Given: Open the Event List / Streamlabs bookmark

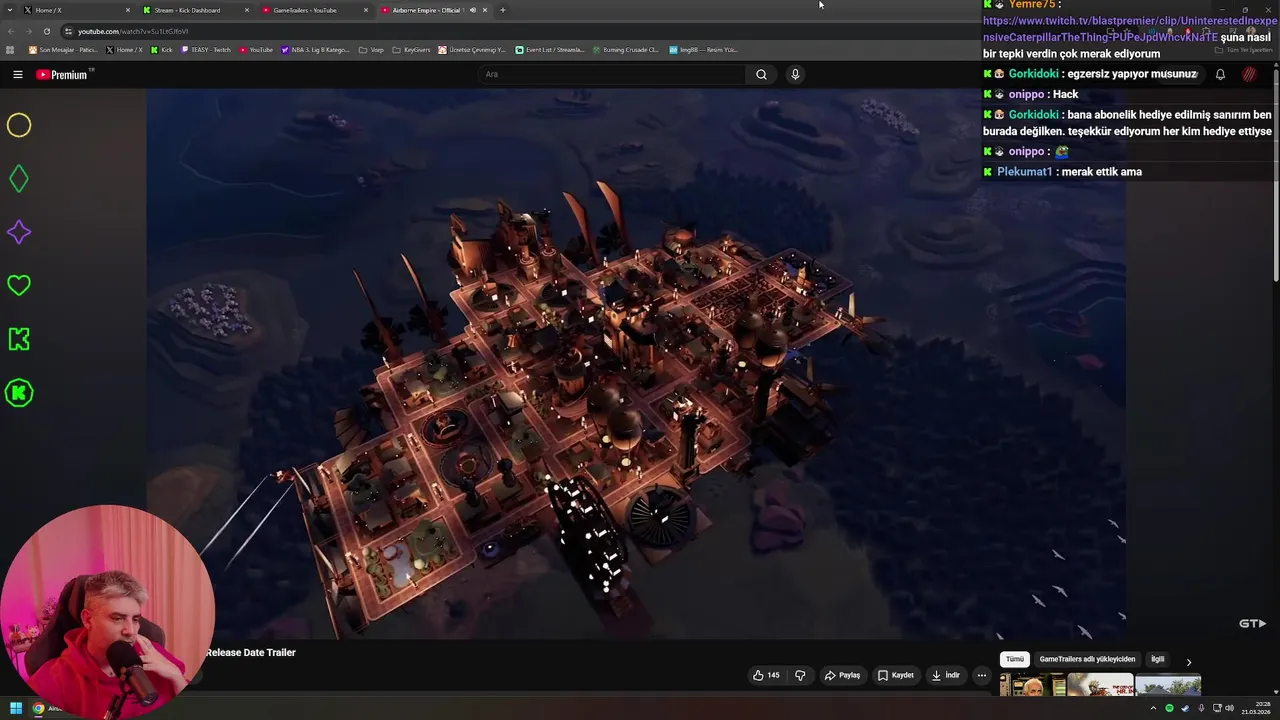Looking at the screenshot, I should 550,50.
